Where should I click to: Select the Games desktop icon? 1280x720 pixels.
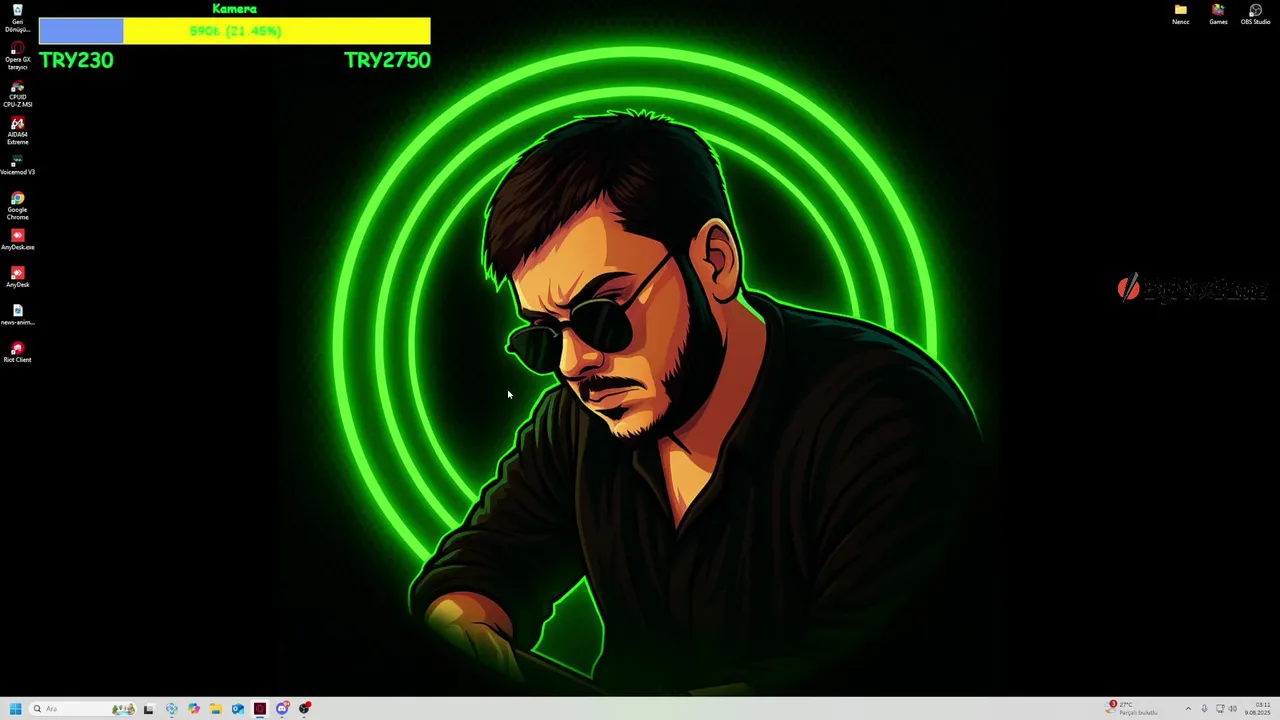point(1218,14)
